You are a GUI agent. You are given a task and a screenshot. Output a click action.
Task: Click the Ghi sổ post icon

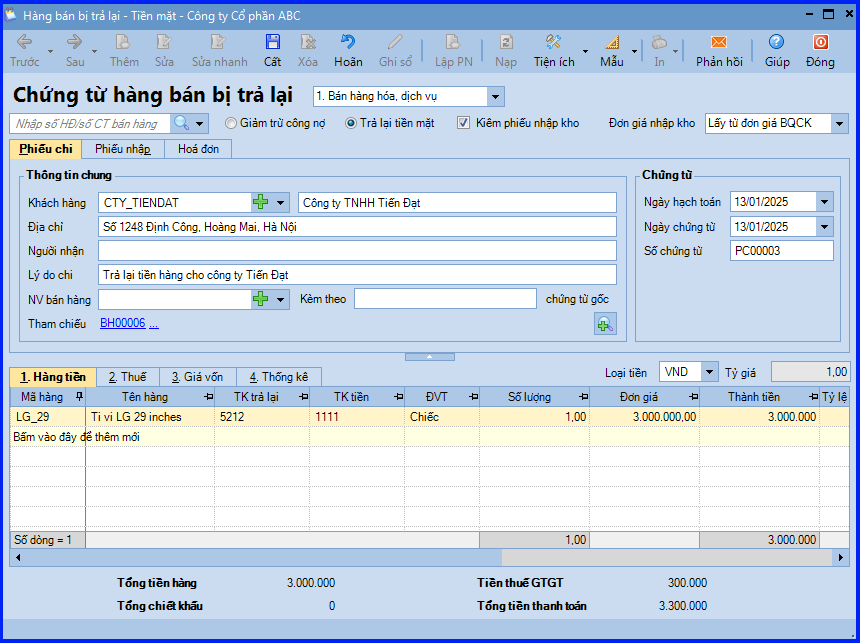coord(395,50)
